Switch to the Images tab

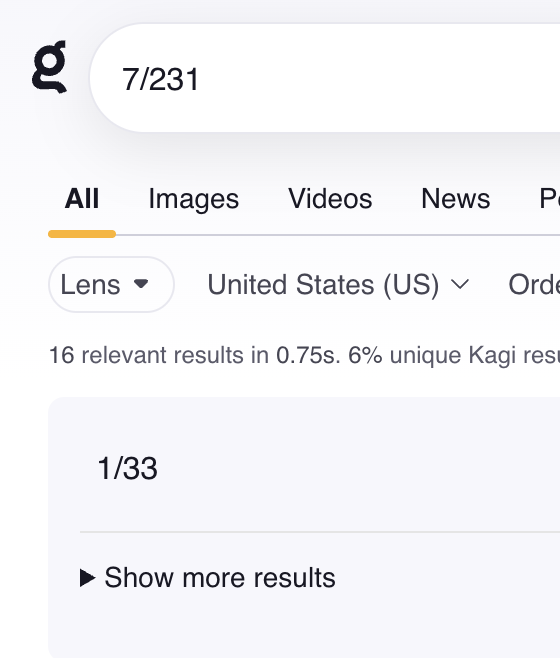pos(194,198)
